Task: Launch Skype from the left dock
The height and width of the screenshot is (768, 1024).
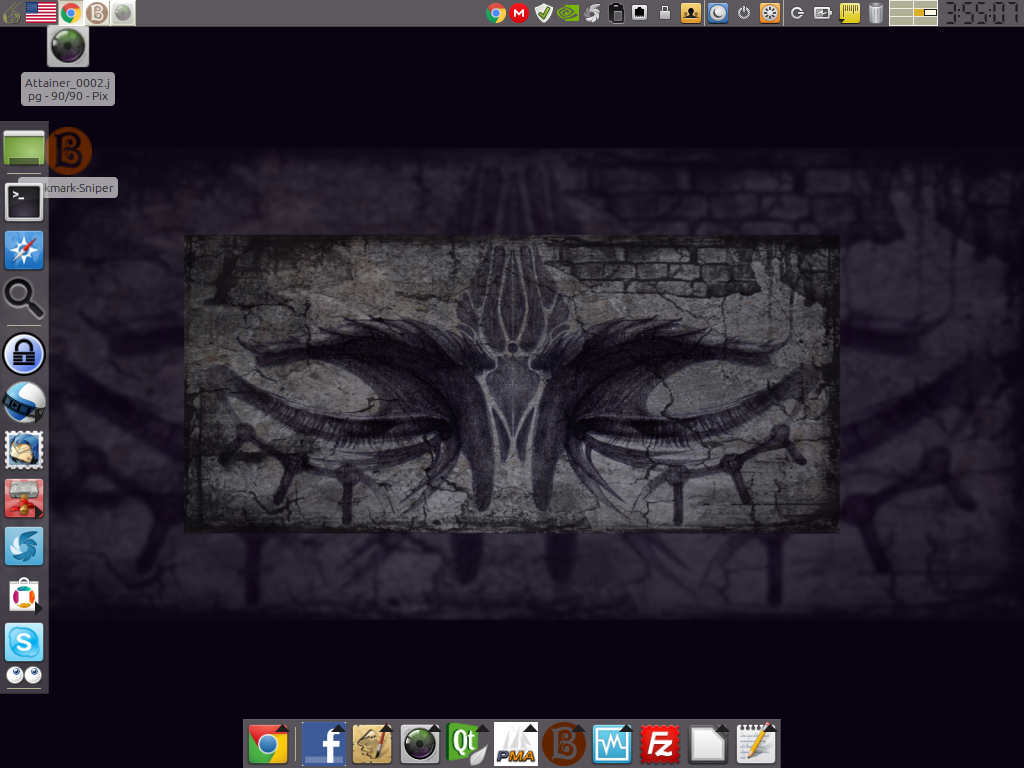Action: [24, 643]
